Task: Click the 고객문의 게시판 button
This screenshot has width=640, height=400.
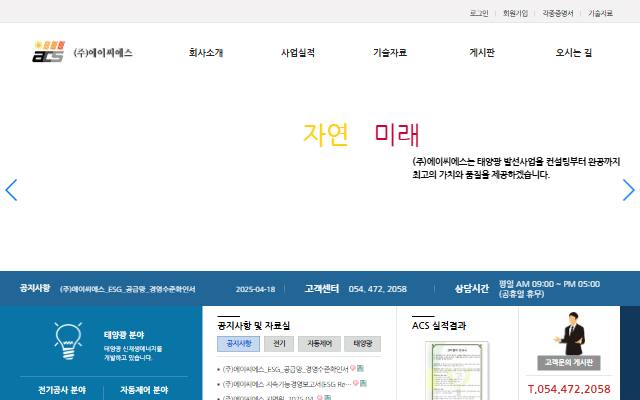Action: [x=569, y=362]
